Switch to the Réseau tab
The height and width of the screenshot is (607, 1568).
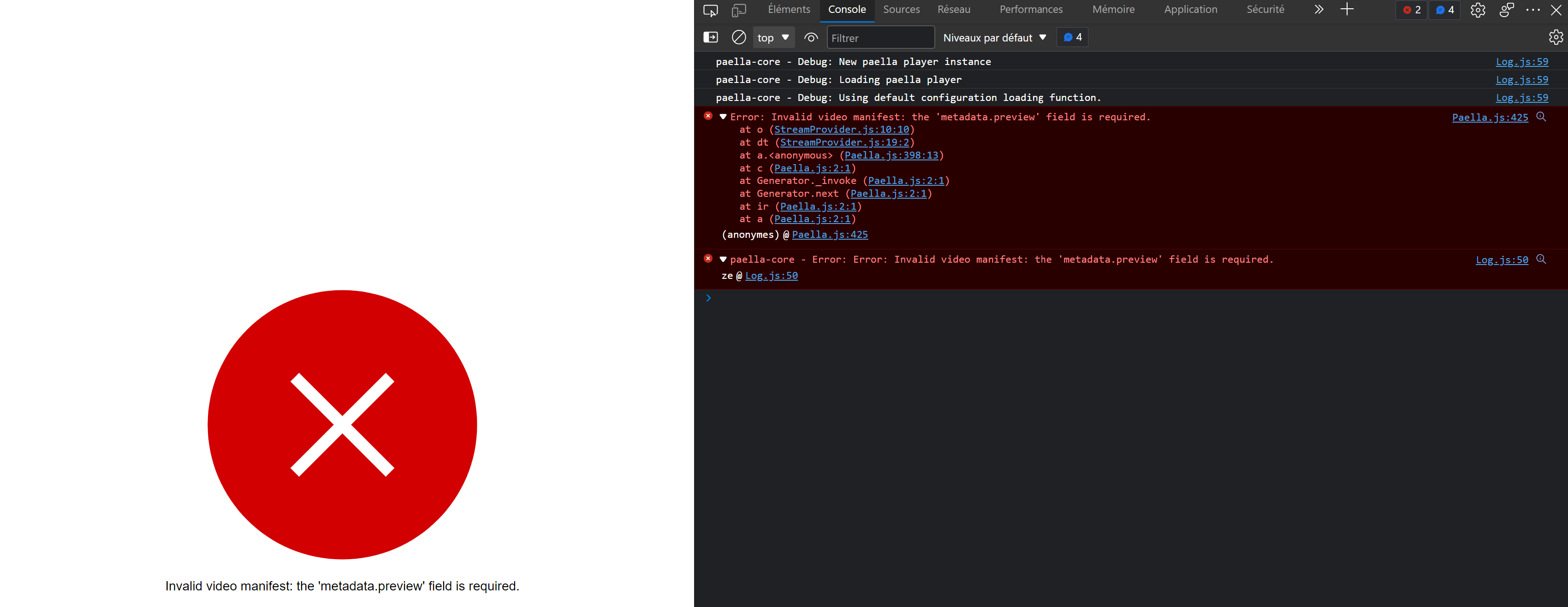(x=953, y=10)
